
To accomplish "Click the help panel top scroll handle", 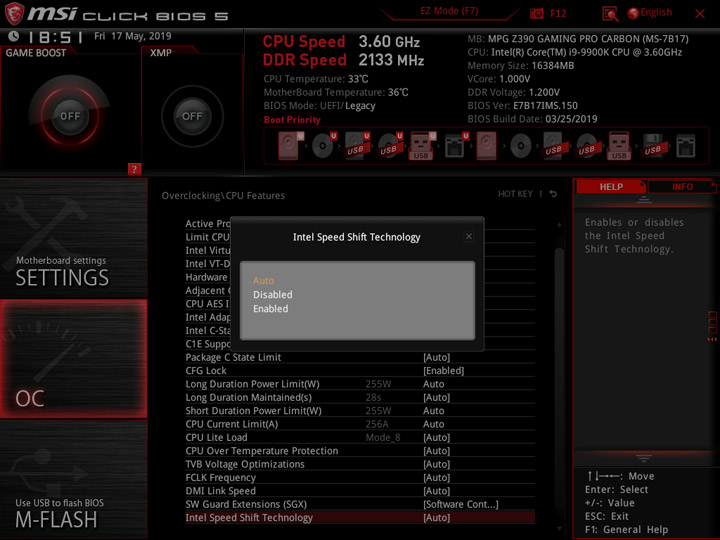I will click(x=643, y=199).
